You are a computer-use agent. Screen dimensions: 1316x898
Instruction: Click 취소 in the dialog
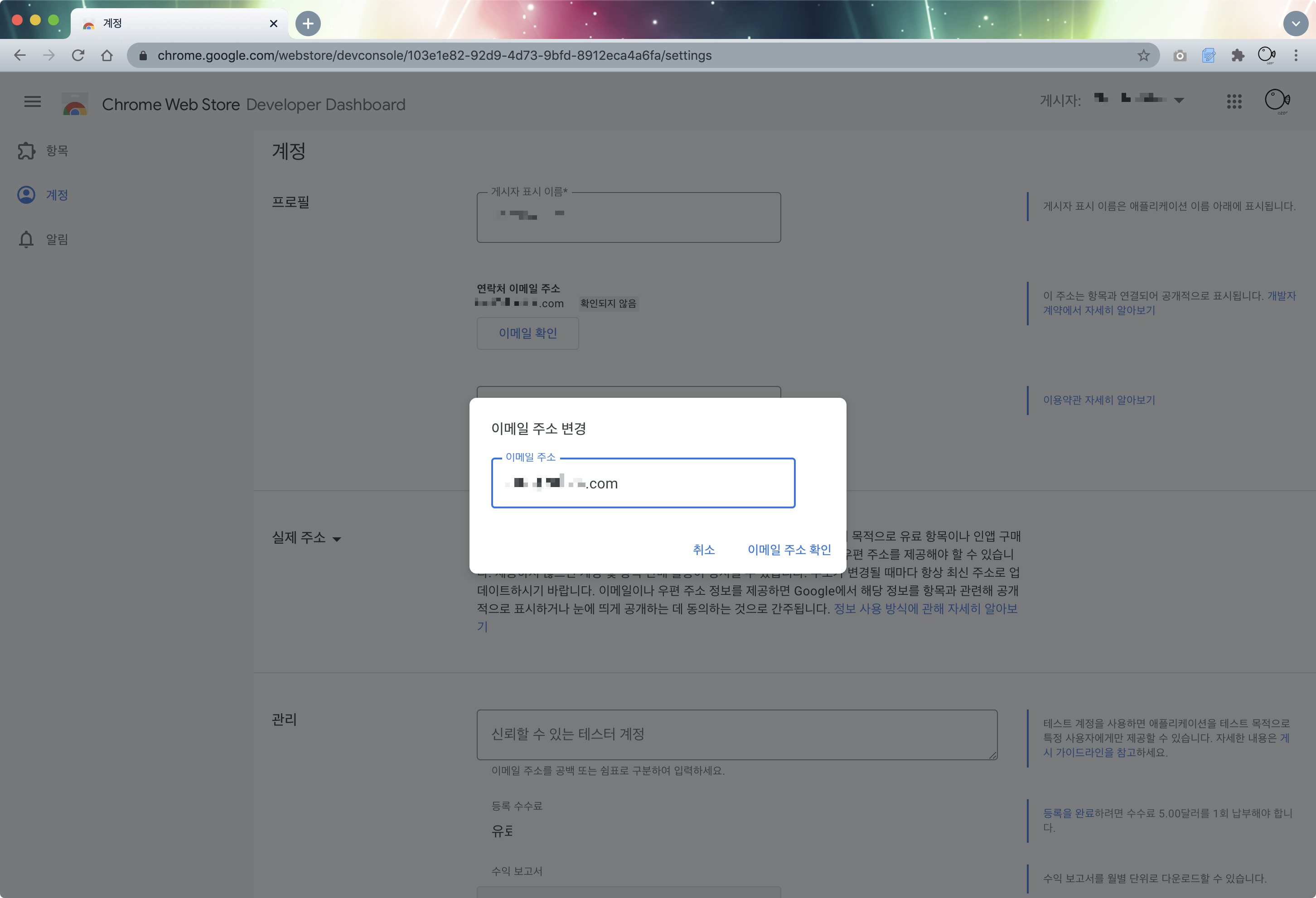(x=703, y=549)
